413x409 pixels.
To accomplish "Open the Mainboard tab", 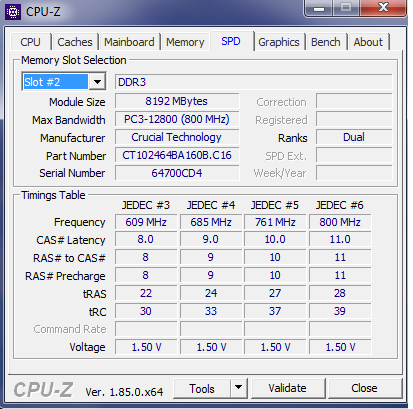I will (129, 42).
